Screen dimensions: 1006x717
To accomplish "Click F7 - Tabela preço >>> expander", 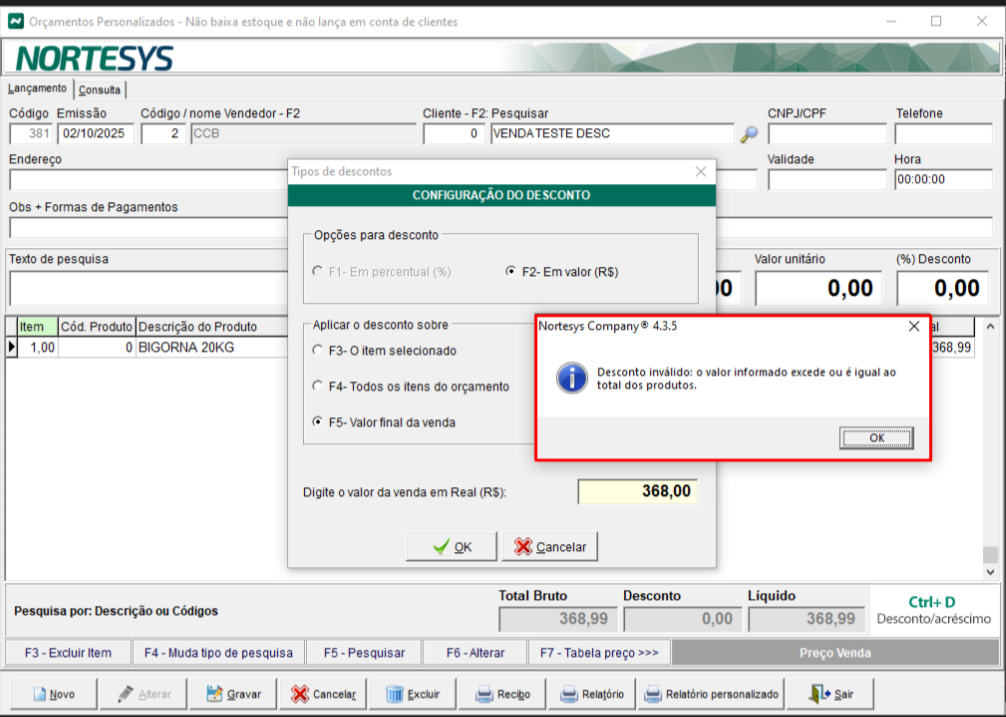I will (x=599, y=653).
